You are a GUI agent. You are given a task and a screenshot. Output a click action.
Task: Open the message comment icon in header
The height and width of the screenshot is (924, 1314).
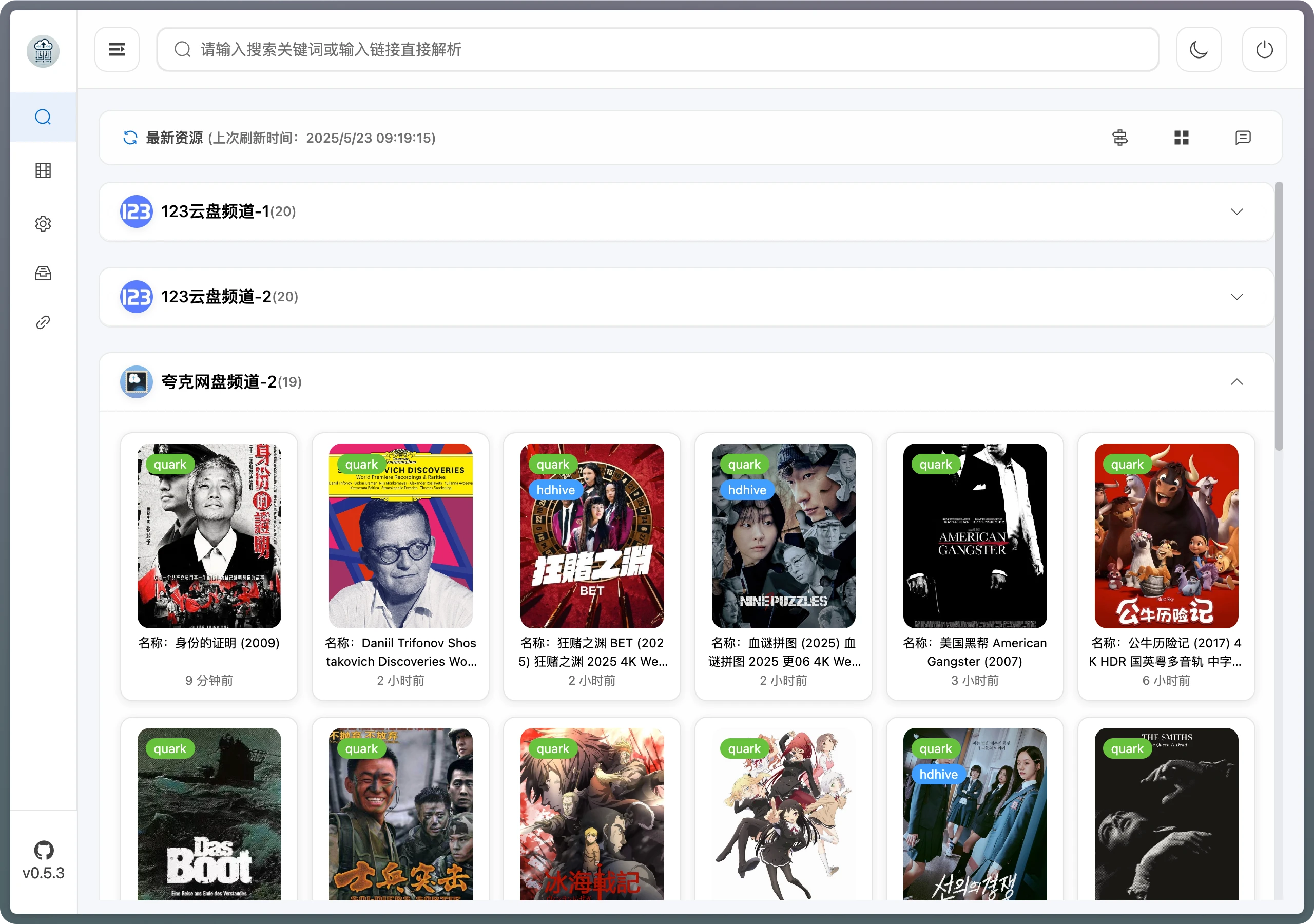click(x=1243, y=138)
